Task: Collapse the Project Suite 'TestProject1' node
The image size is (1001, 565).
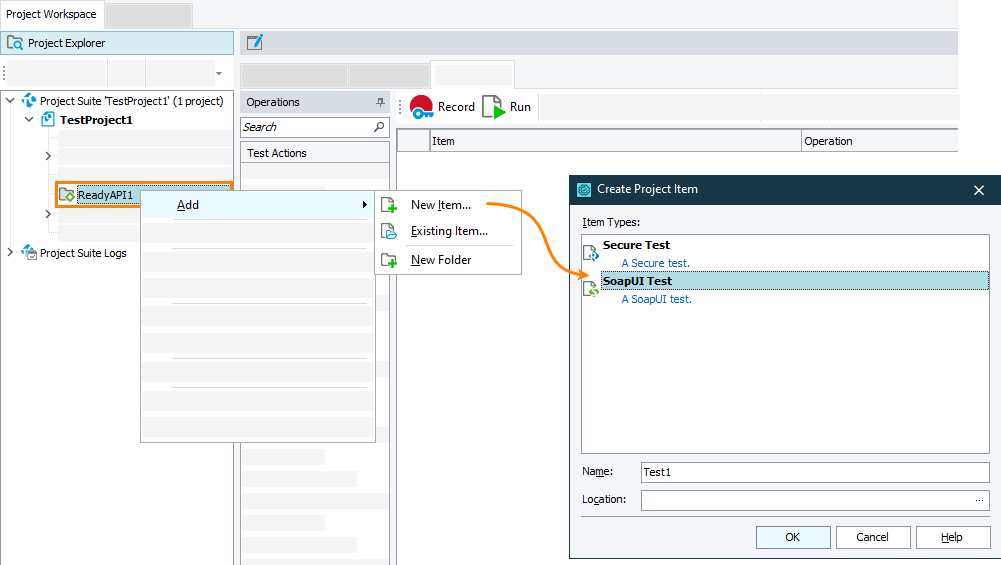Action: coord(11,101)
